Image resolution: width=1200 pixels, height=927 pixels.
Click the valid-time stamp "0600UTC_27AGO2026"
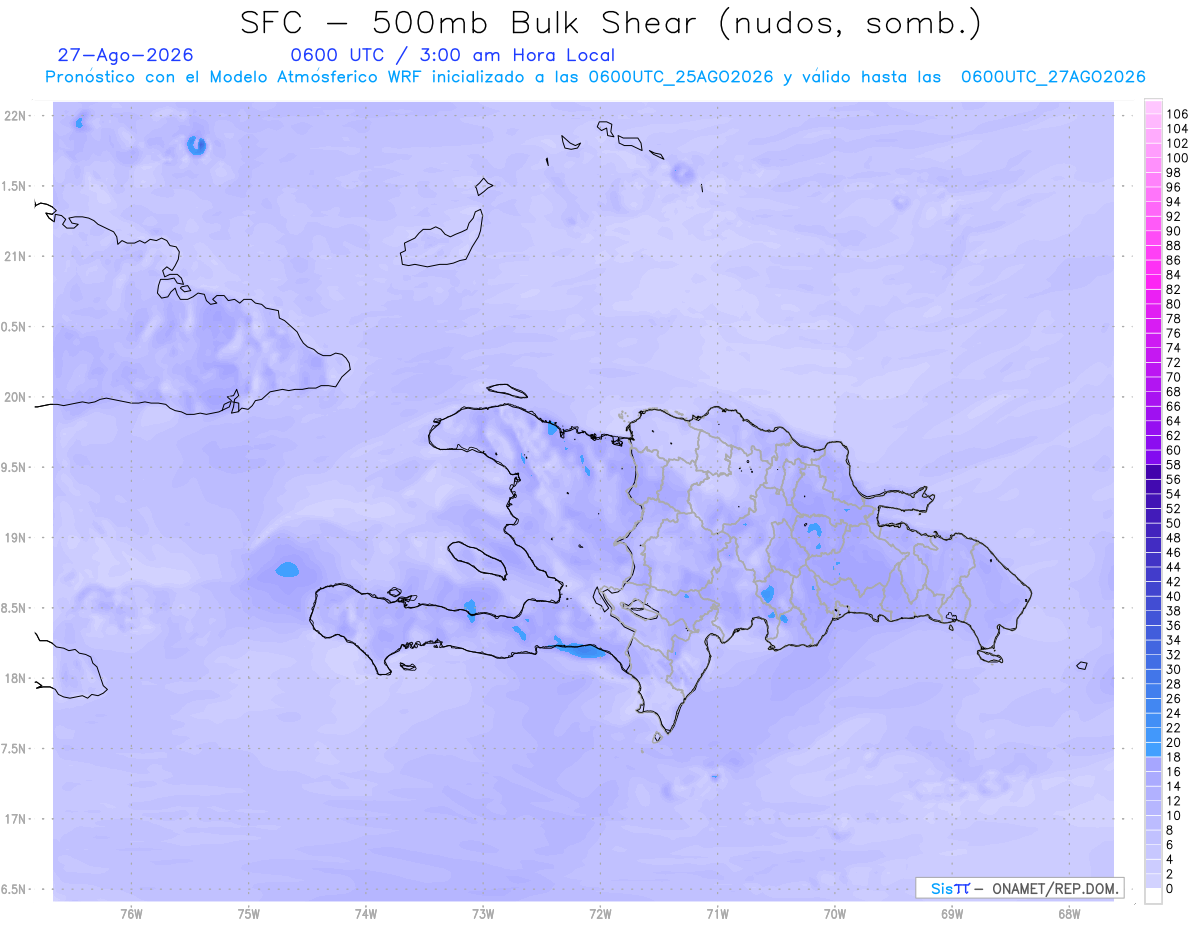(1053, 77)
